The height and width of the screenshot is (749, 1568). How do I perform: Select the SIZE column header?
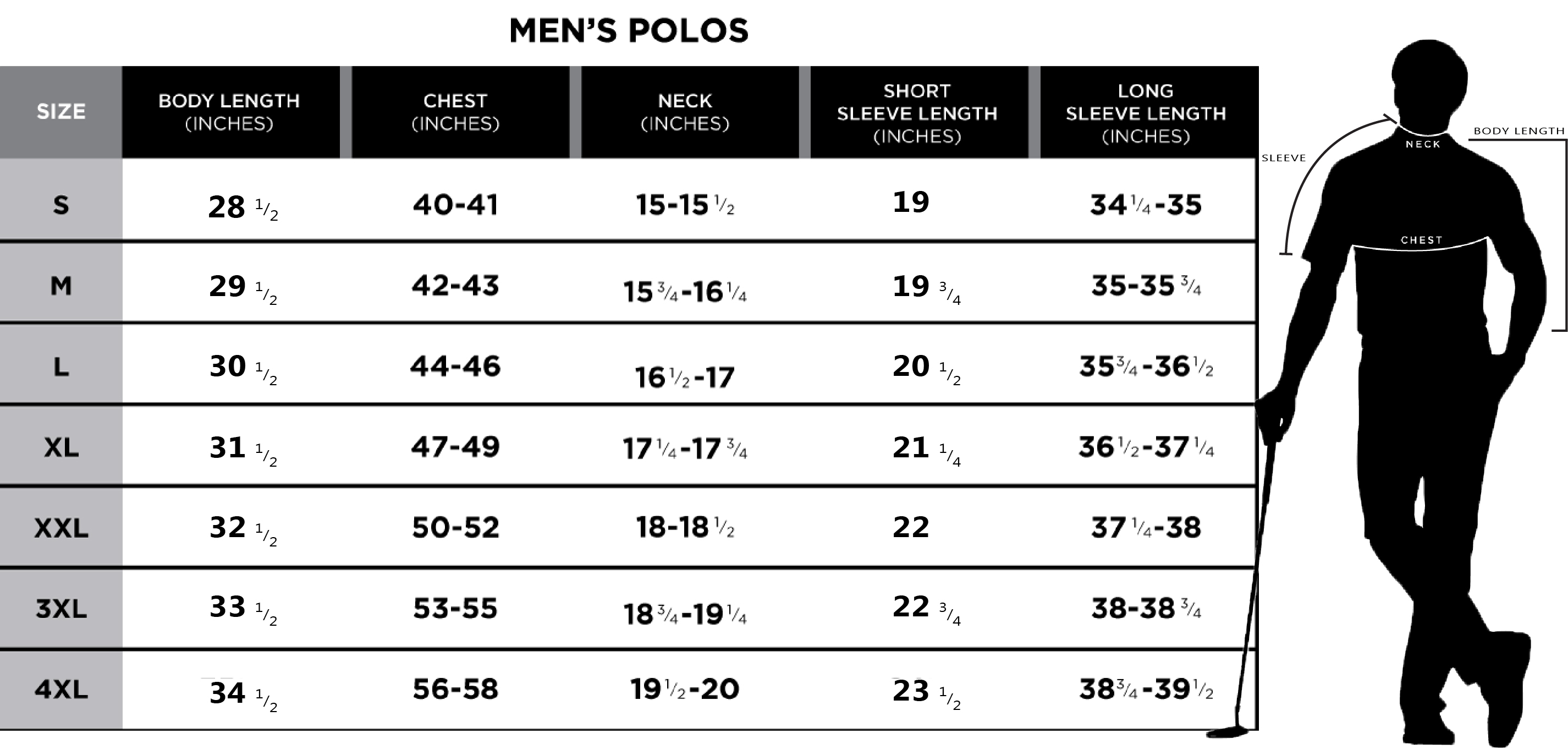coord(61,112)
